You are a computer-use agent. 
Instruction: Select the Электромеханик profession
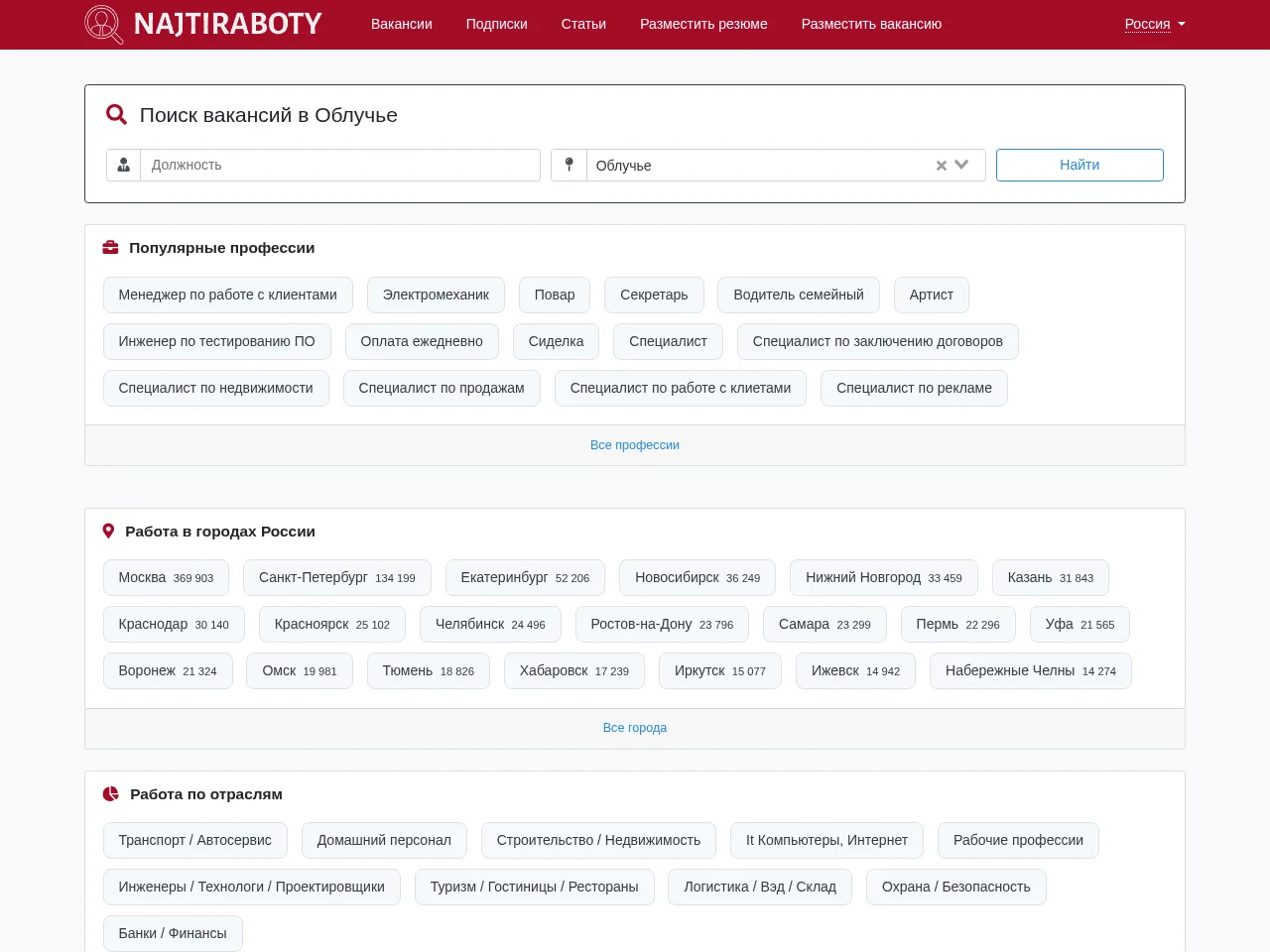(436, 295)
